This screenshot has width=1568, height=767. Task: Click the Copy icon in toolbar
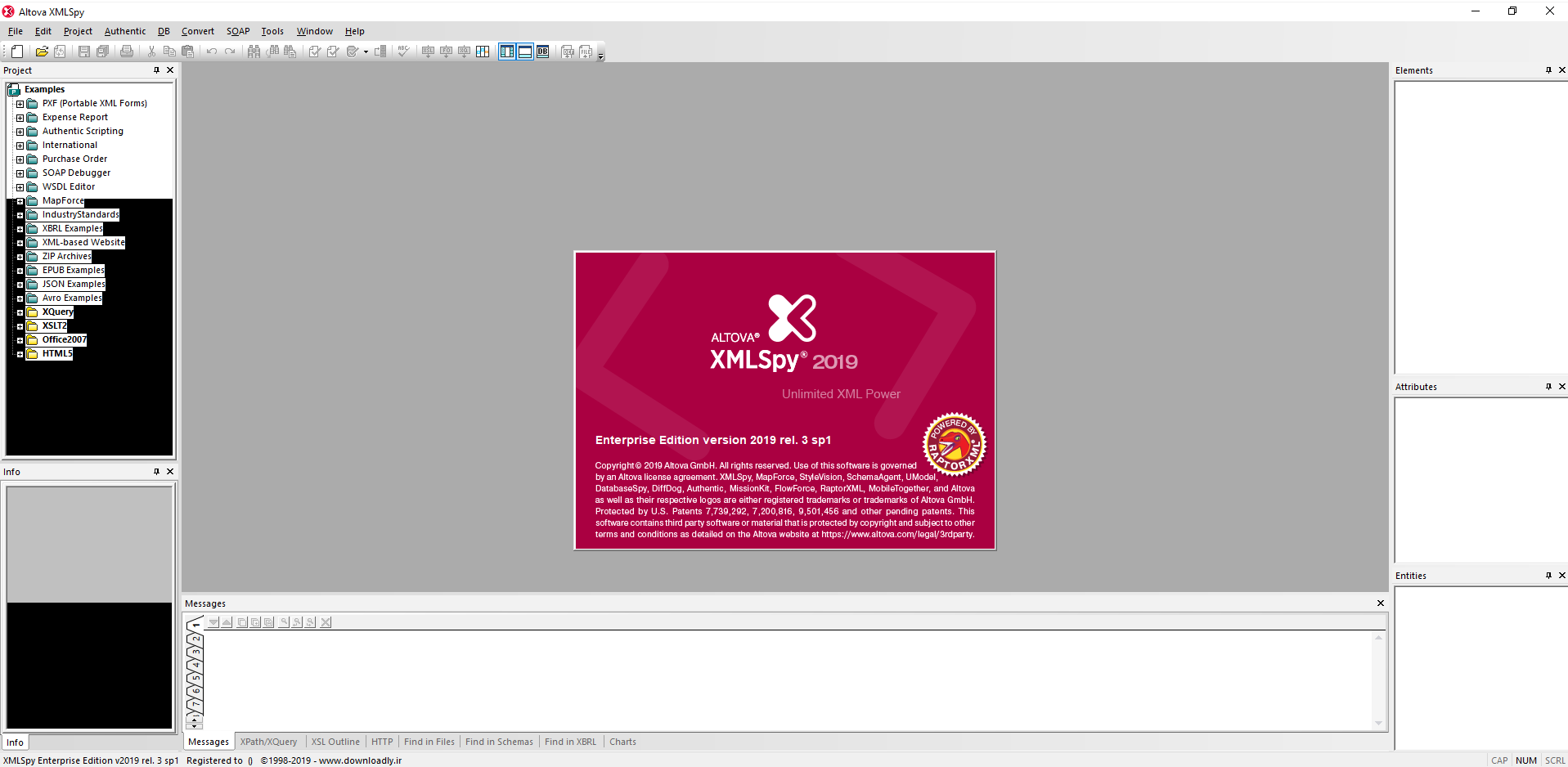[x=169, y=52]
